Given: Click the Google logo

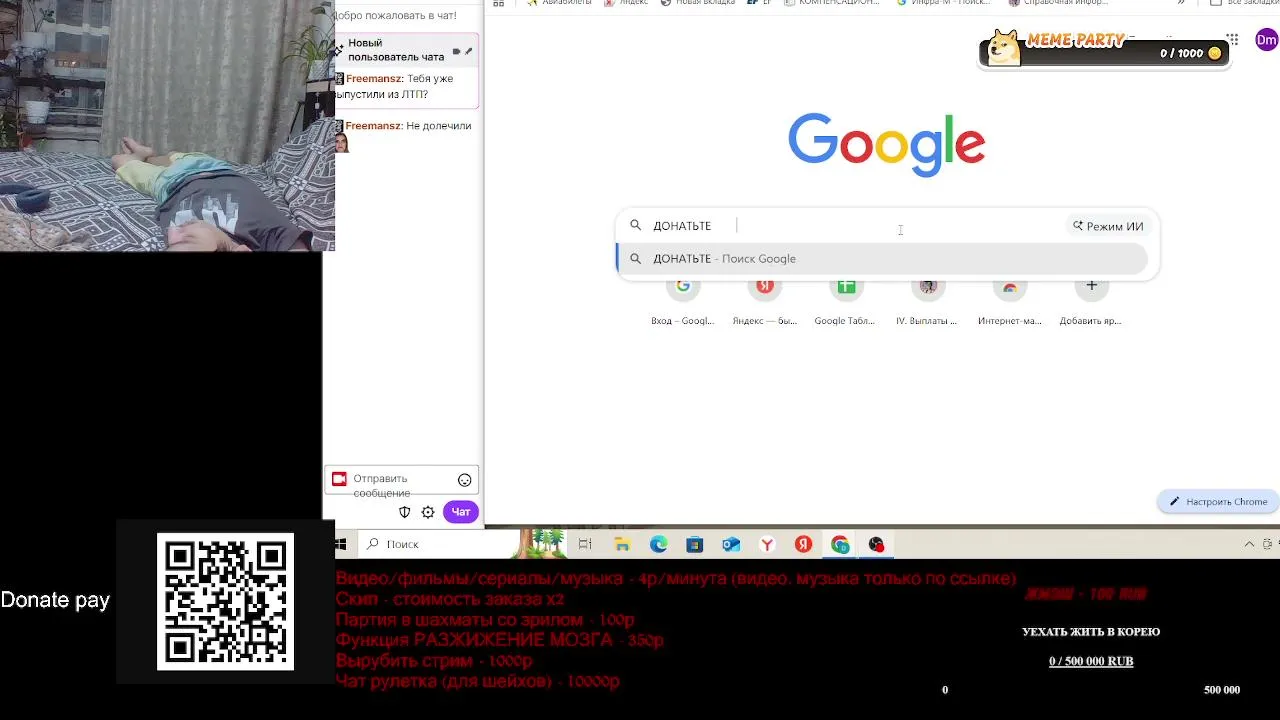Looking at the screenshot, I should 886,146.
